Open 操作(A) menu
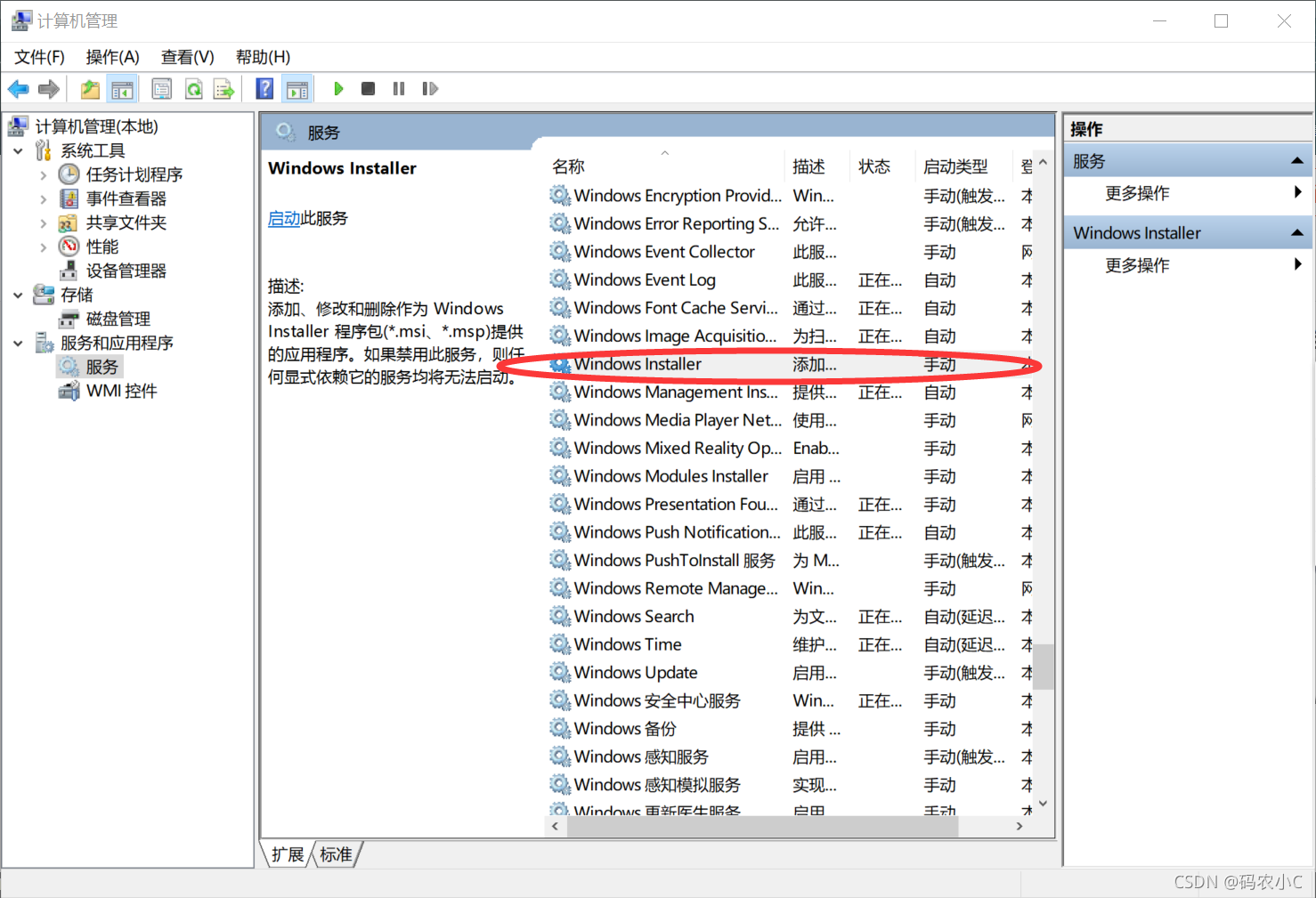The width and height of the screenshot is (1316, 898). coord(112,57)
